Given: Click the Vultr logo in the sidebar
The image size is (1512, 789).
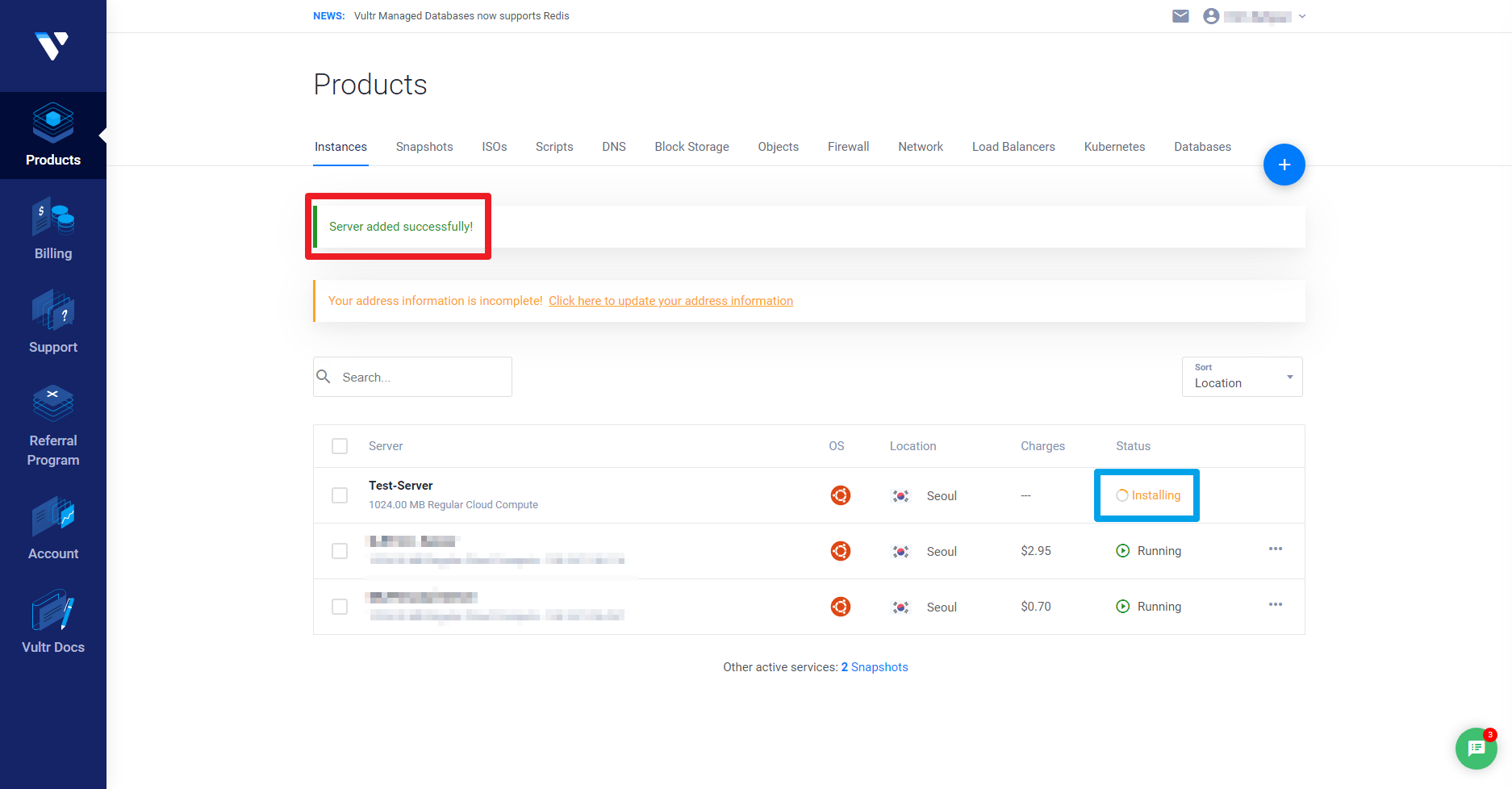Looking at the screenshot, I should click(x=52, y=46).
